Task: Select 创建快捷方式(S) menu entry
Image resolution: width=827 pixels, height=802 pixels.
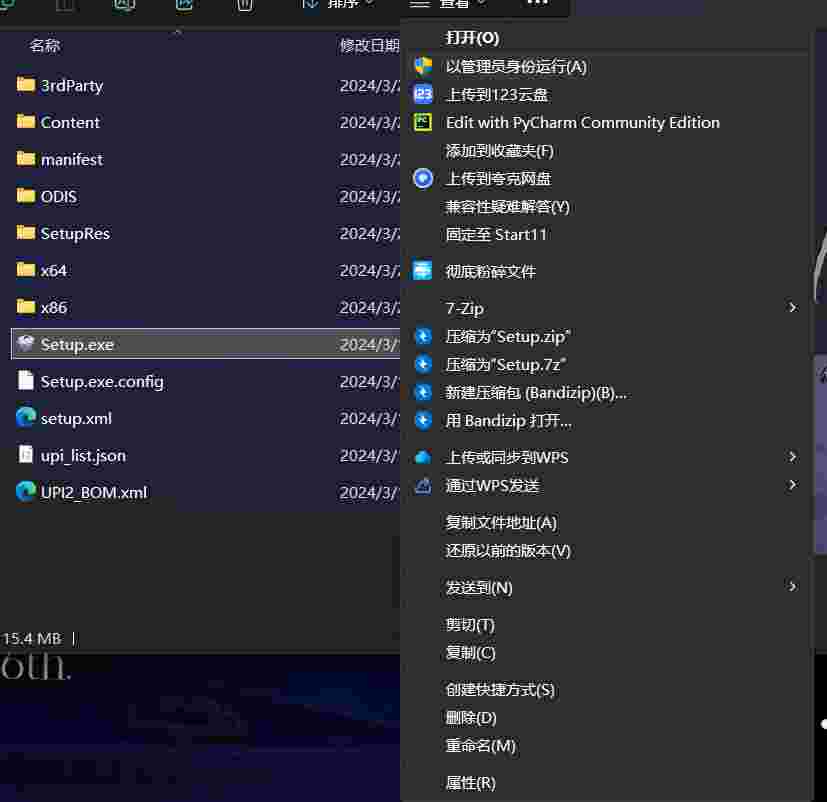Action: click(500, 690)
